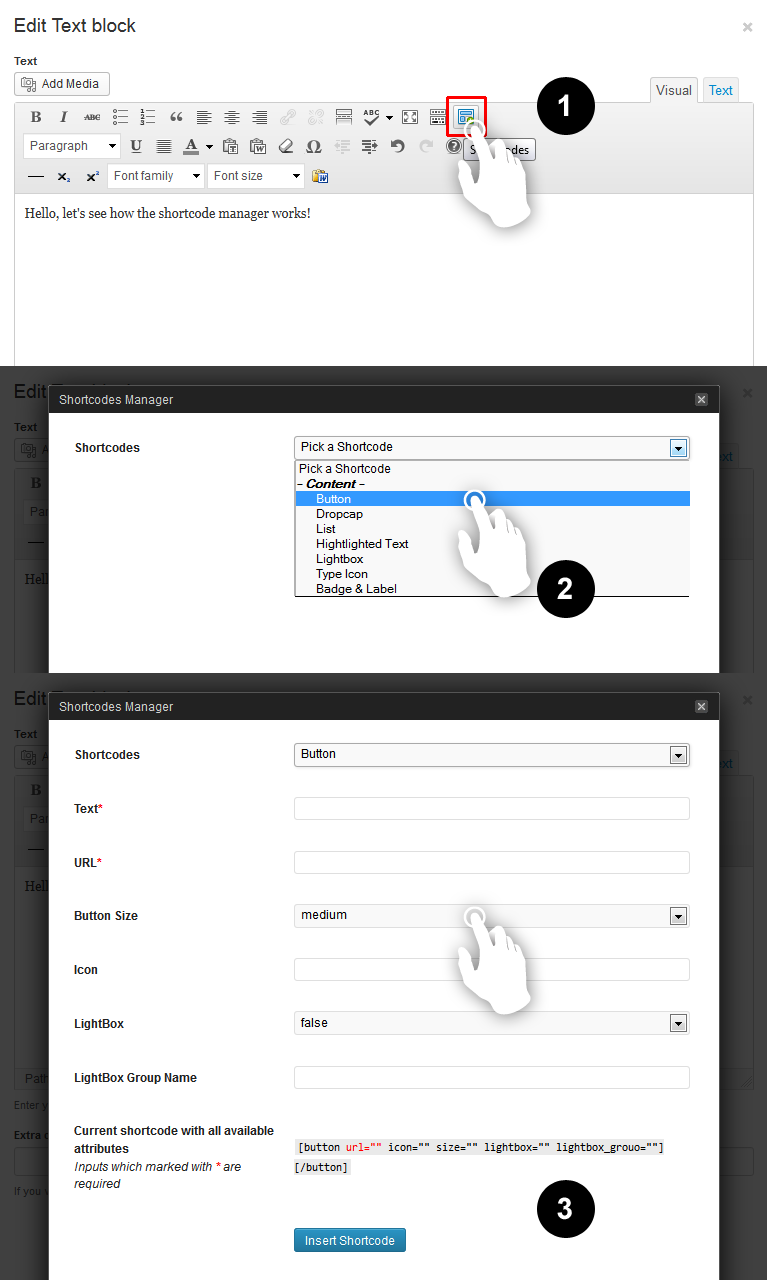Align text center
Screen dimensions: 767x1280
tap(232, 117)
